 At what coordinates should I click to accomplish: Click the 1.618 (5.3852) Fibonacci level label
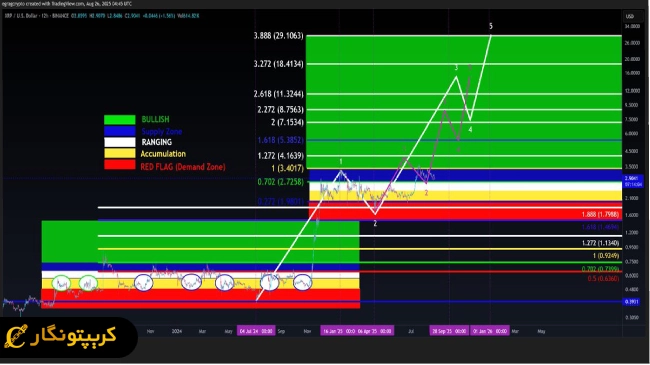pyautogui.click(x=281, y=140)
